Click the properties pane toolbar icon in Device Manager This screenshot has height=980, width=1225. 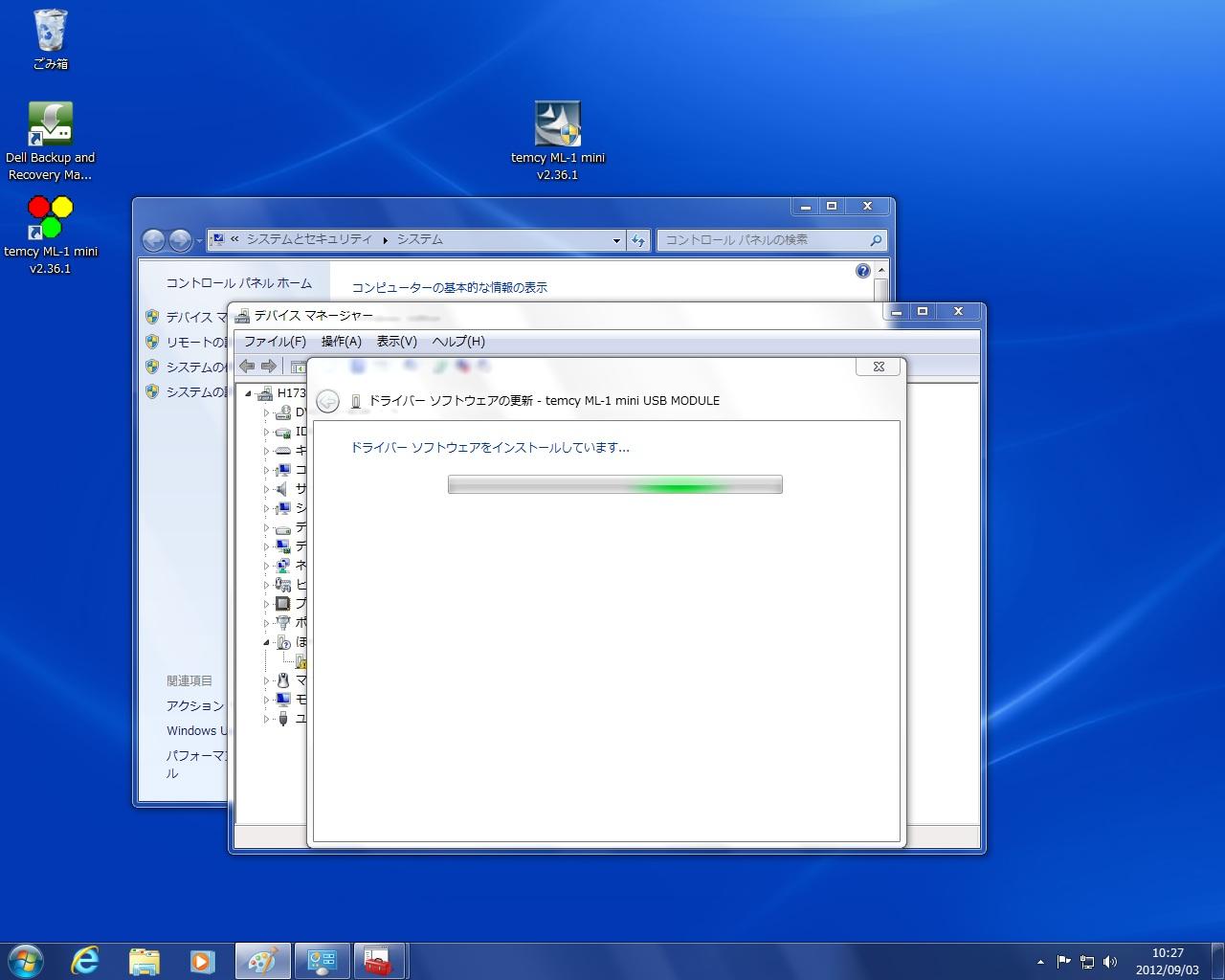(298, 367)
